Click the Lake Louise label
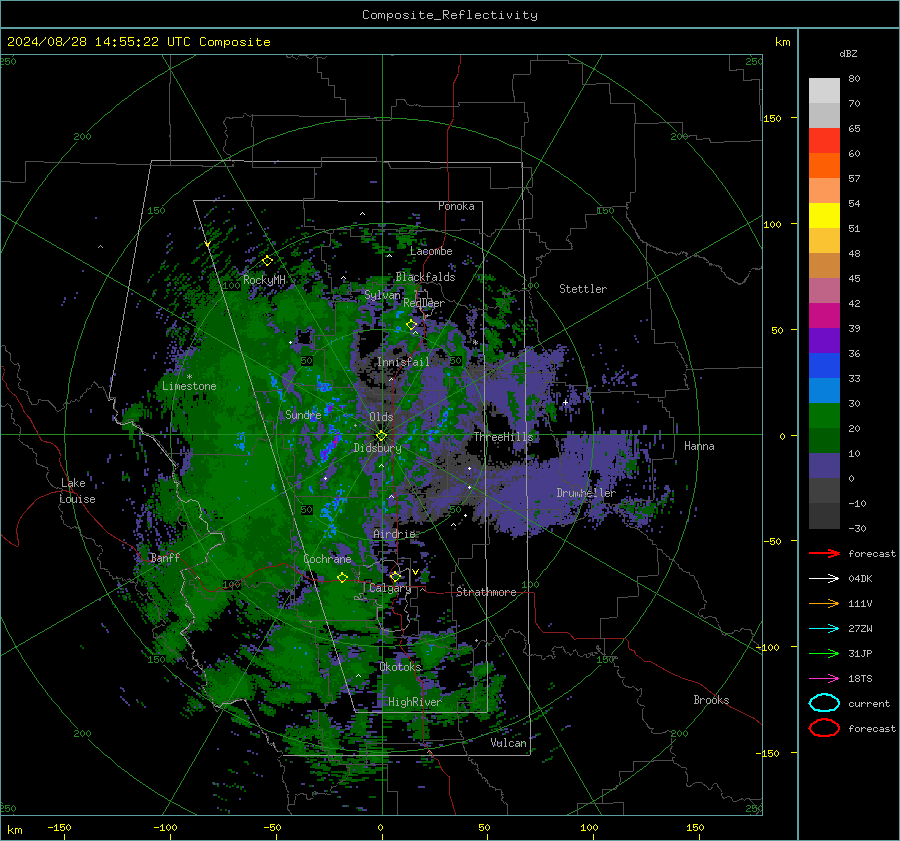 click(77, 491)
